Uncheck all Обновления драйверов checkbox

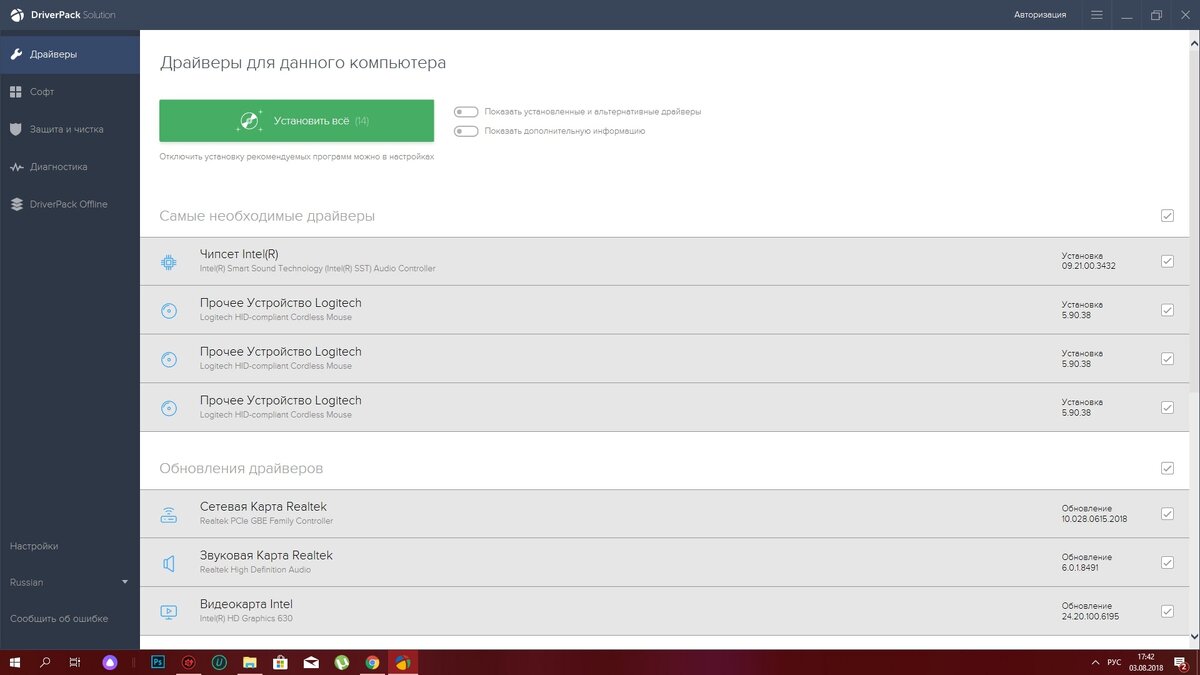click(x=1167, y=468)
